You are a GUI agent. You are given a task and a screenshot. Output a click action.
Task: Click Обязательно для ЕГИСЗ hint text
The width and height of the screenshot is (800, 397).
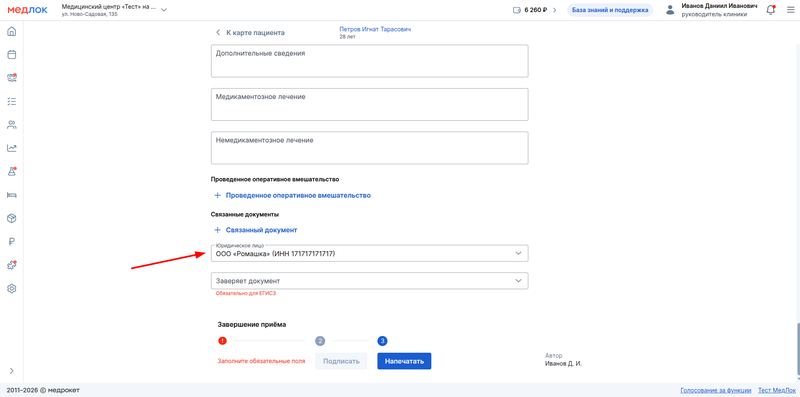(246, 293)
